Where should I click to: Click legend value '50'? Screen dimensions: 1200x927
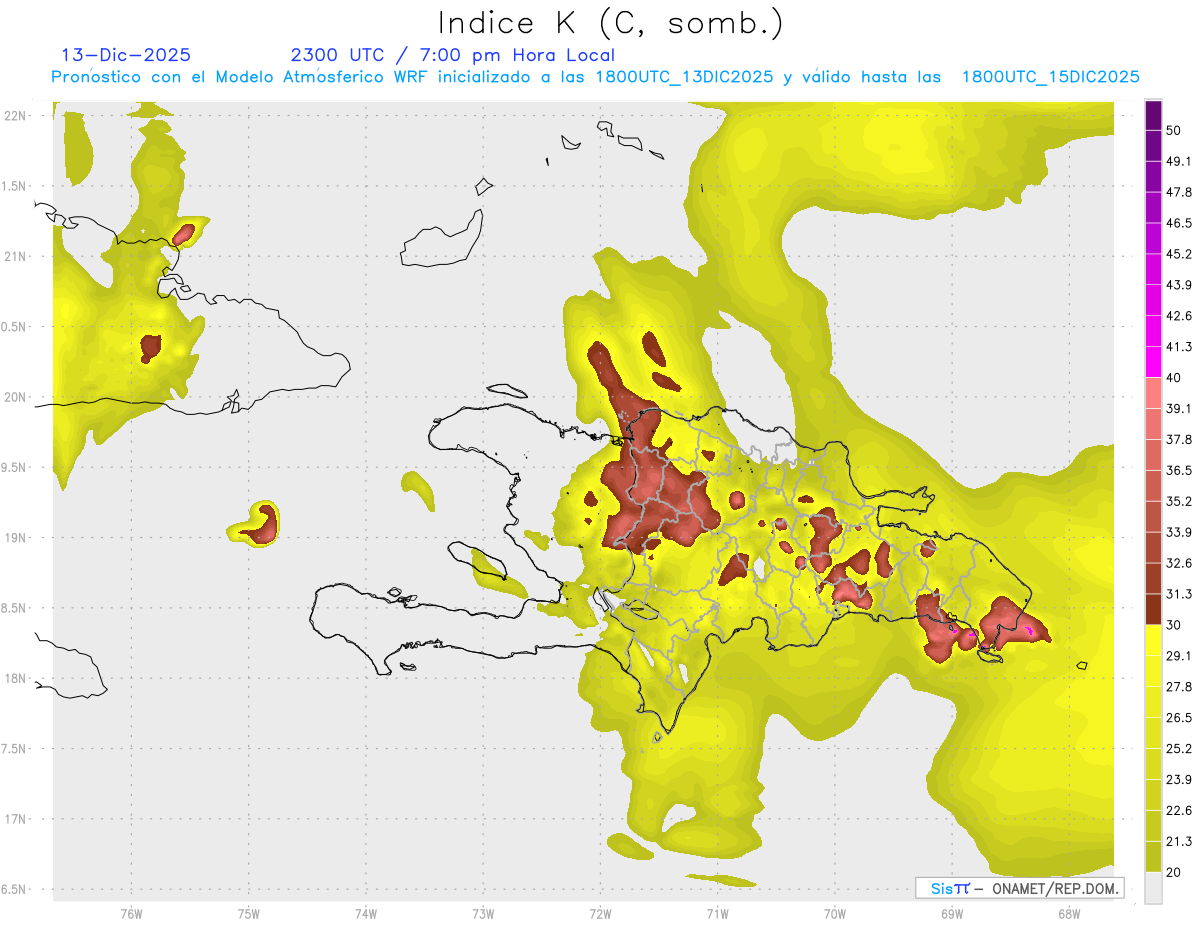coord(1174,130)
